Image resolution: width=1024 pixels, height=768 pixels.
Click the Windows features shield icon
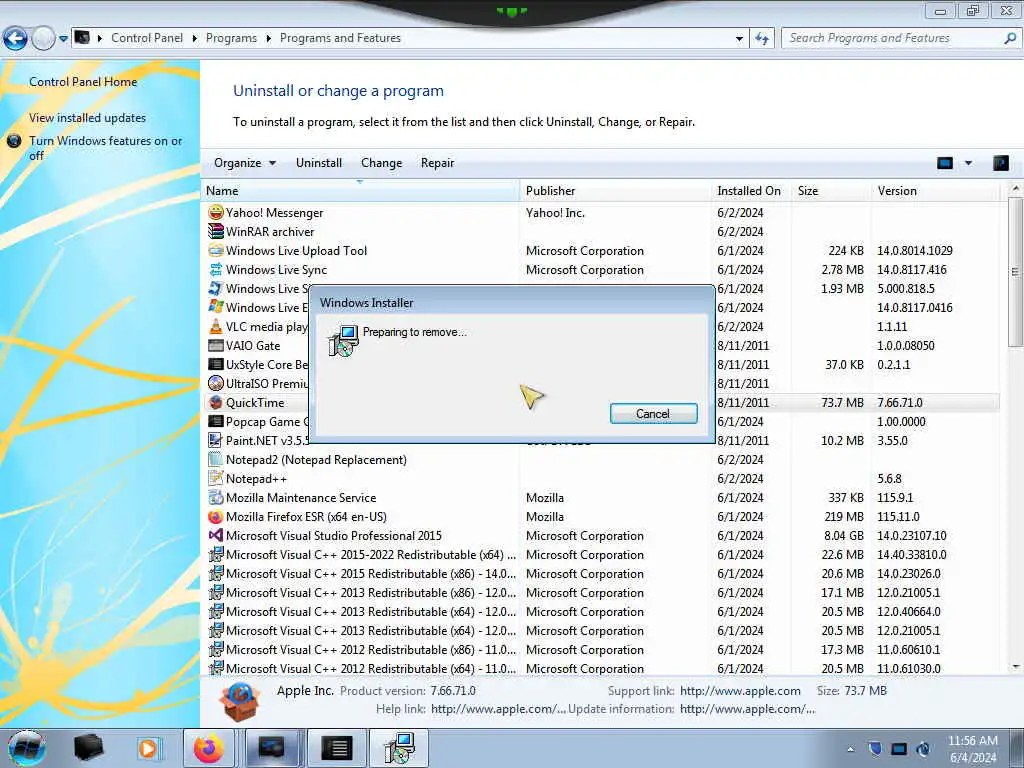click(14, 140)
